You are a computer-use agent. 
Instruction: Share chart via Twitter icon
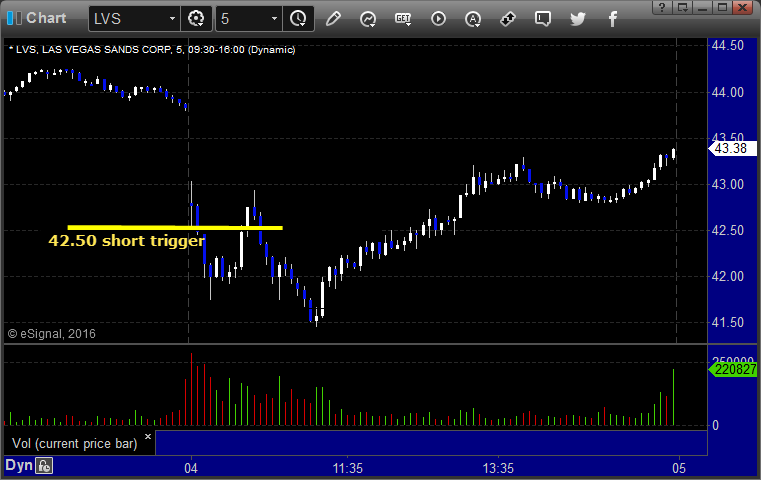point(578,19)
